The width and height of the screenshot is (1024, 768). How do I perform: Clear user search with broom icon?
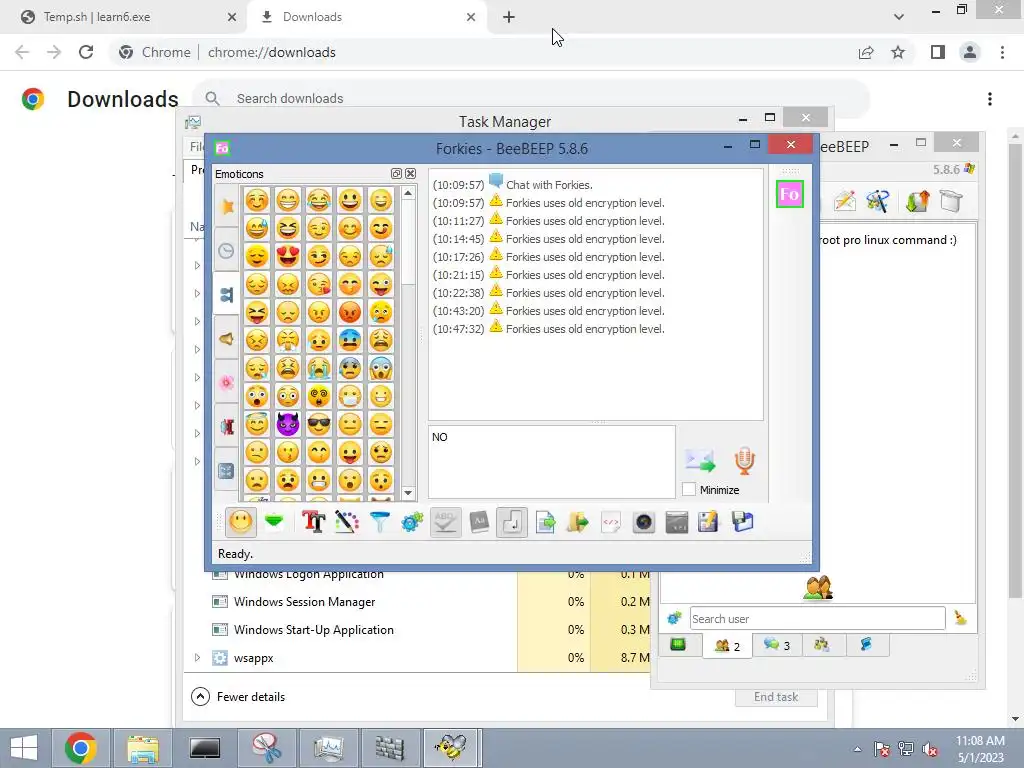click(960, 618)
